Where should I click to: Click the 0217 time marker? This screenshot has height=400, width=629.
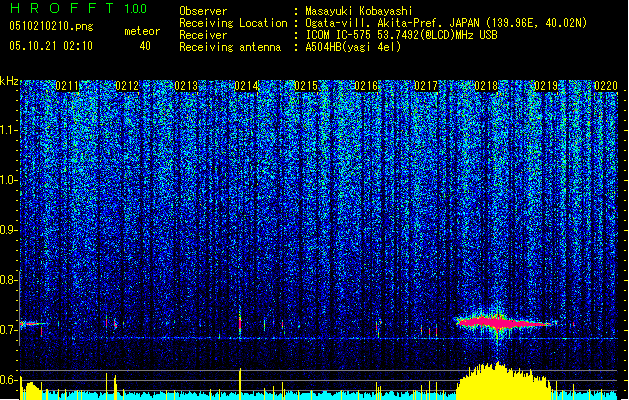click(426, 86)
